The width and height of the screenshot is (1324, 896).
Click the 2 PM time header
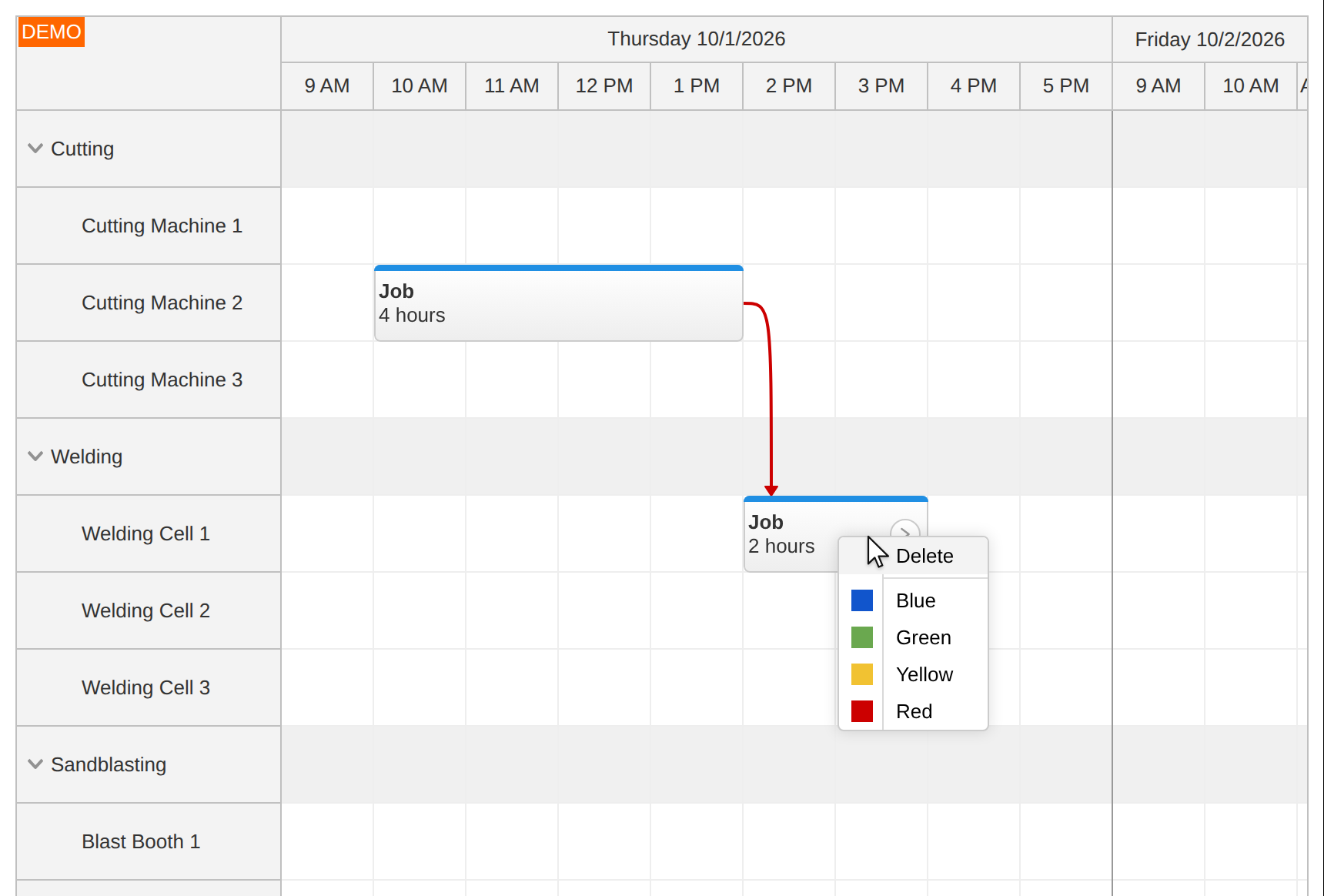tap(789, 85)
